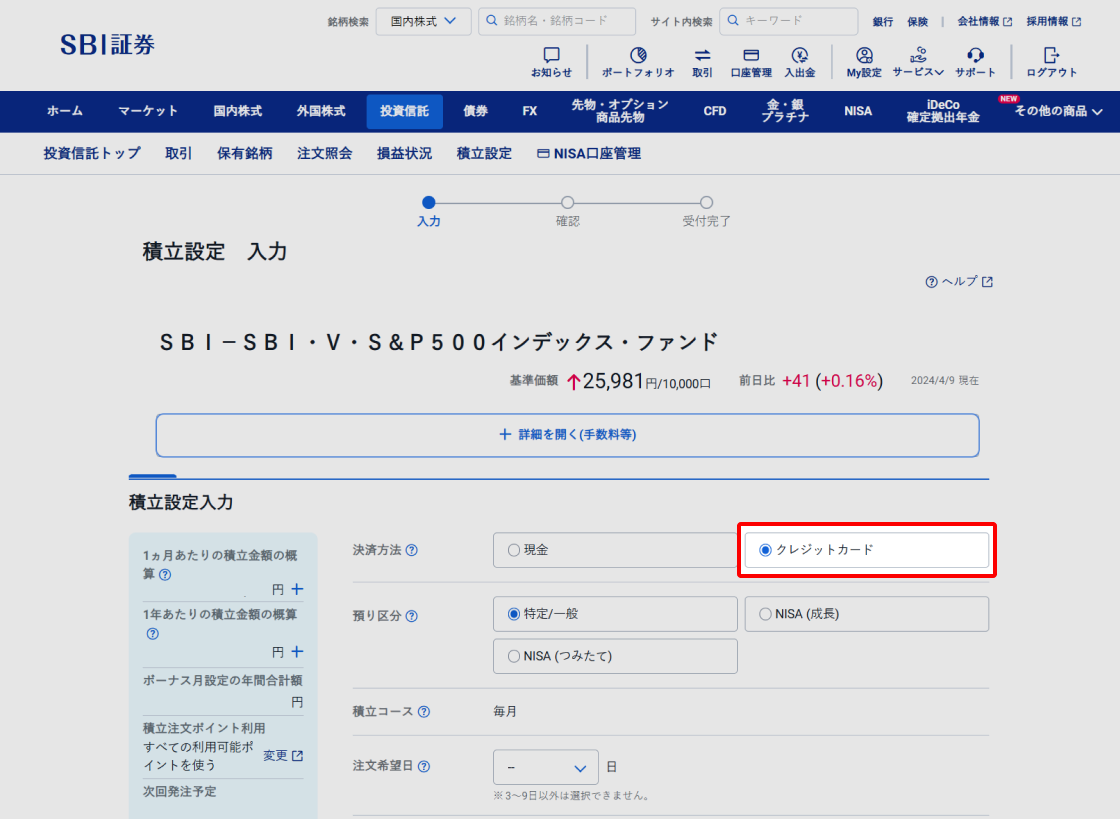Focus the サイト内検索 キーワード field
1120x819 pixels.
point(789,21)
